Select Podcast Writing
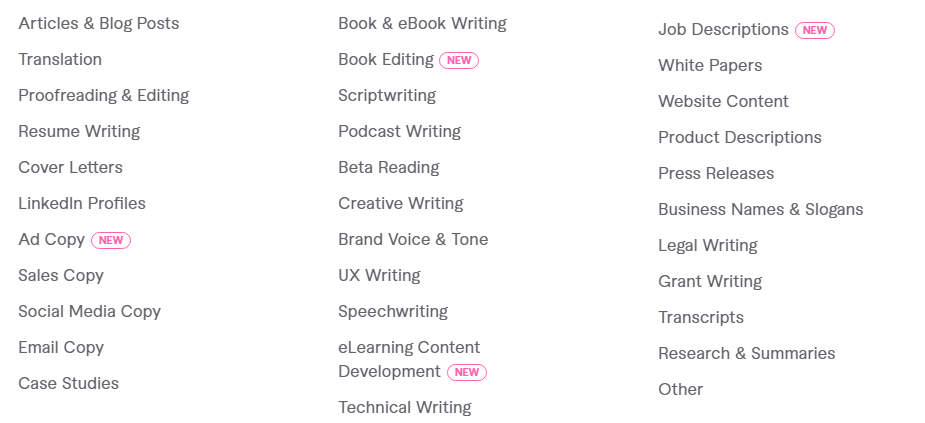Image resolution: width=925 pixels, height=423 pixels. point(399,132)
